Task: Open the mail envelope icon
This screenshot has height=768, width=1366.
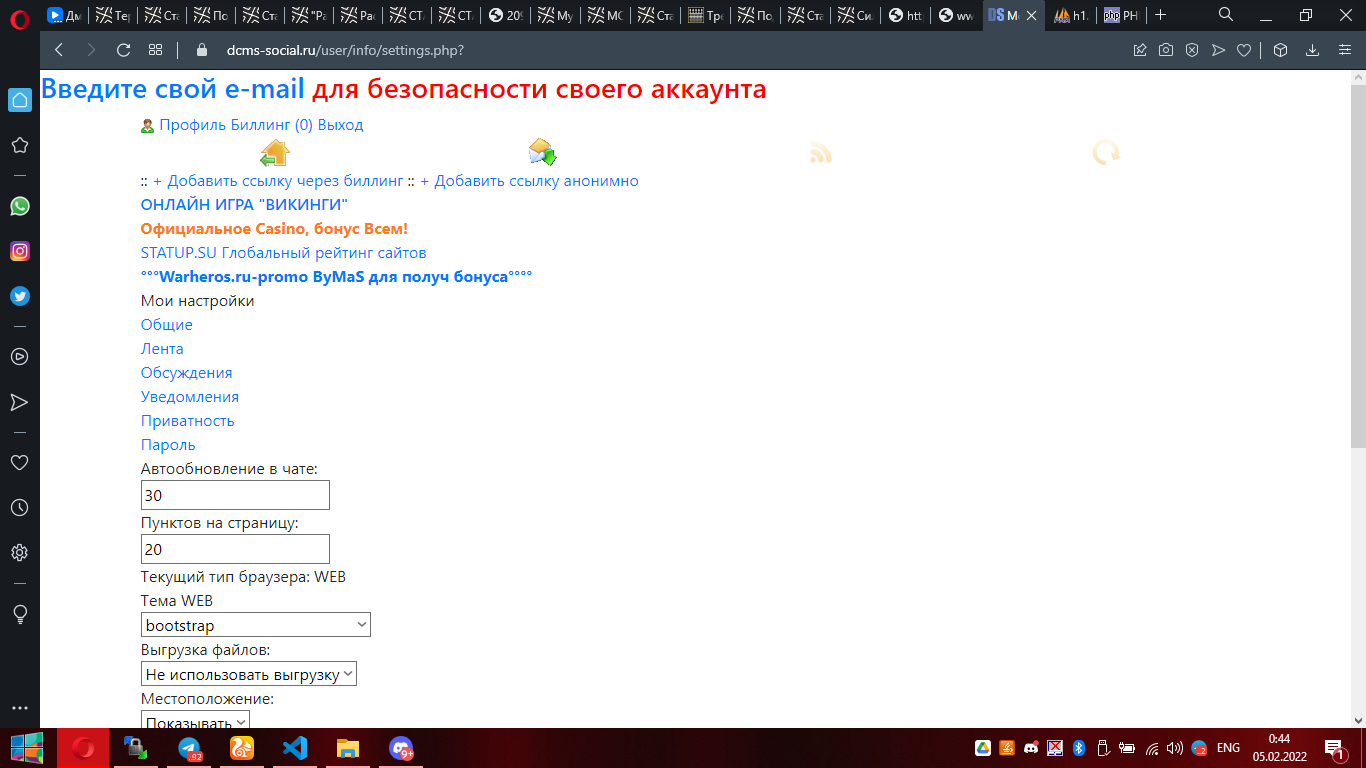Action: click(x=542, y=152)
